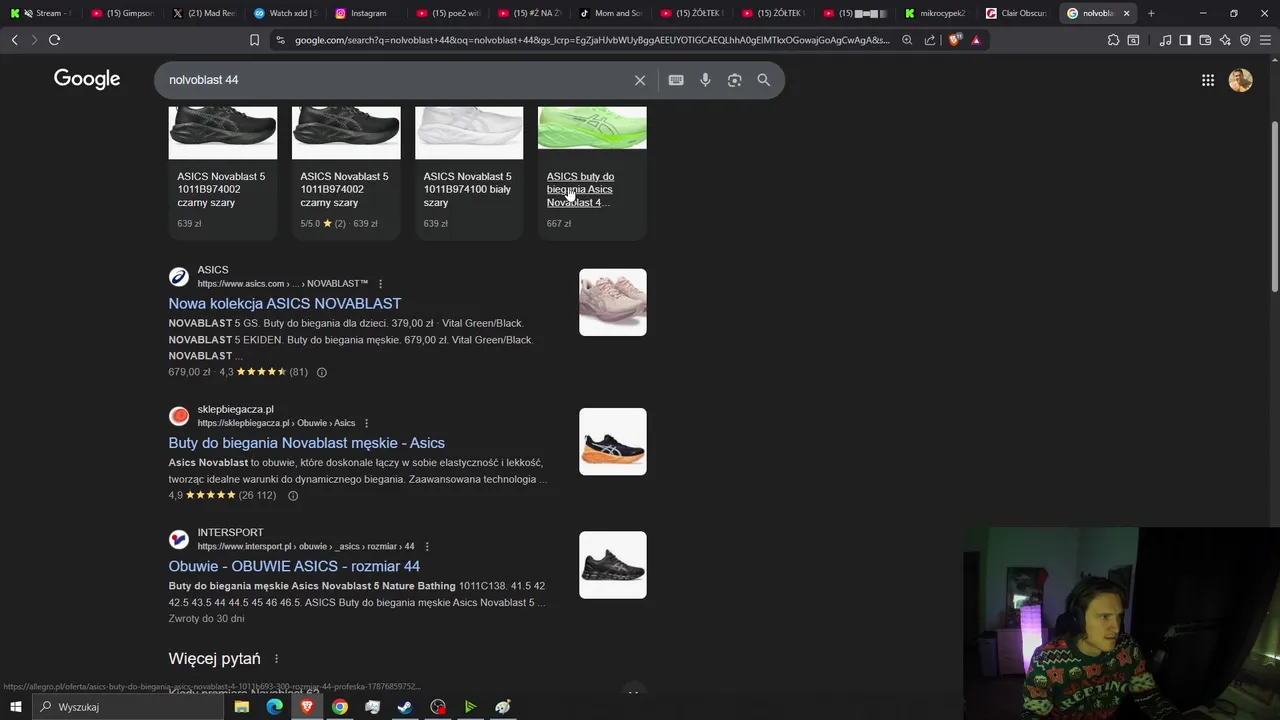The image size is (1280, 720).
Task: Open browser extensions puzzle icon
Action: coord(1113,40)
